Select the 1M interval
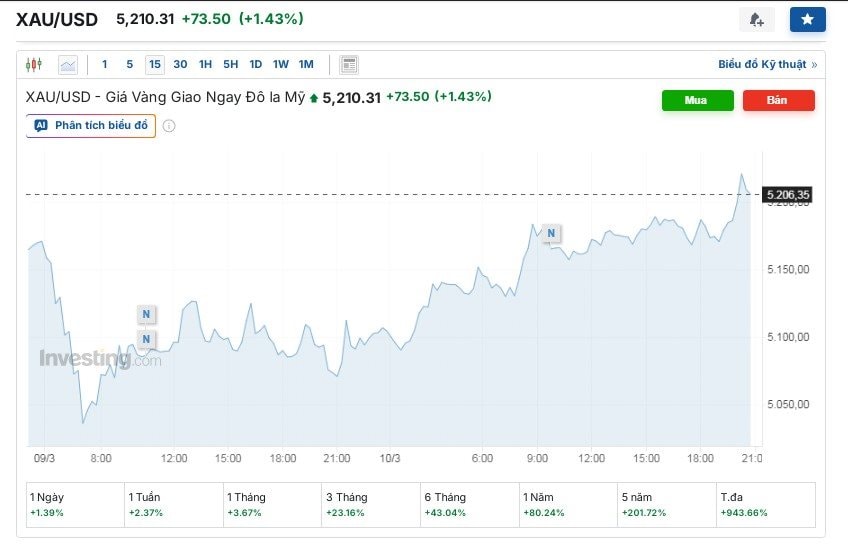848x557 pixels. pos(306,65)
